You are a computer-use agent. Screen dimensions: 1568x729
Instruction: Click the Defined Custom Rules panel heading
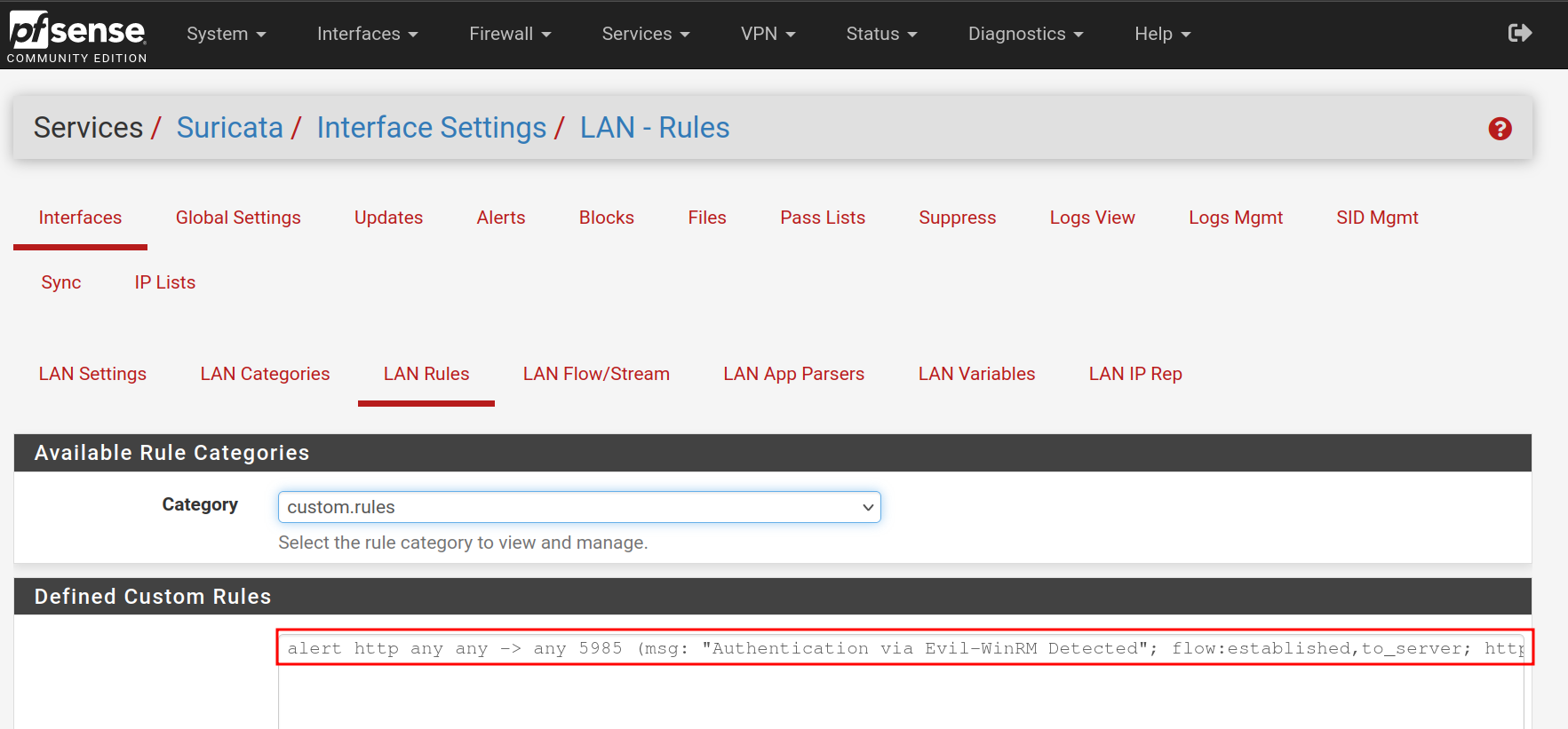pos(773,597)
